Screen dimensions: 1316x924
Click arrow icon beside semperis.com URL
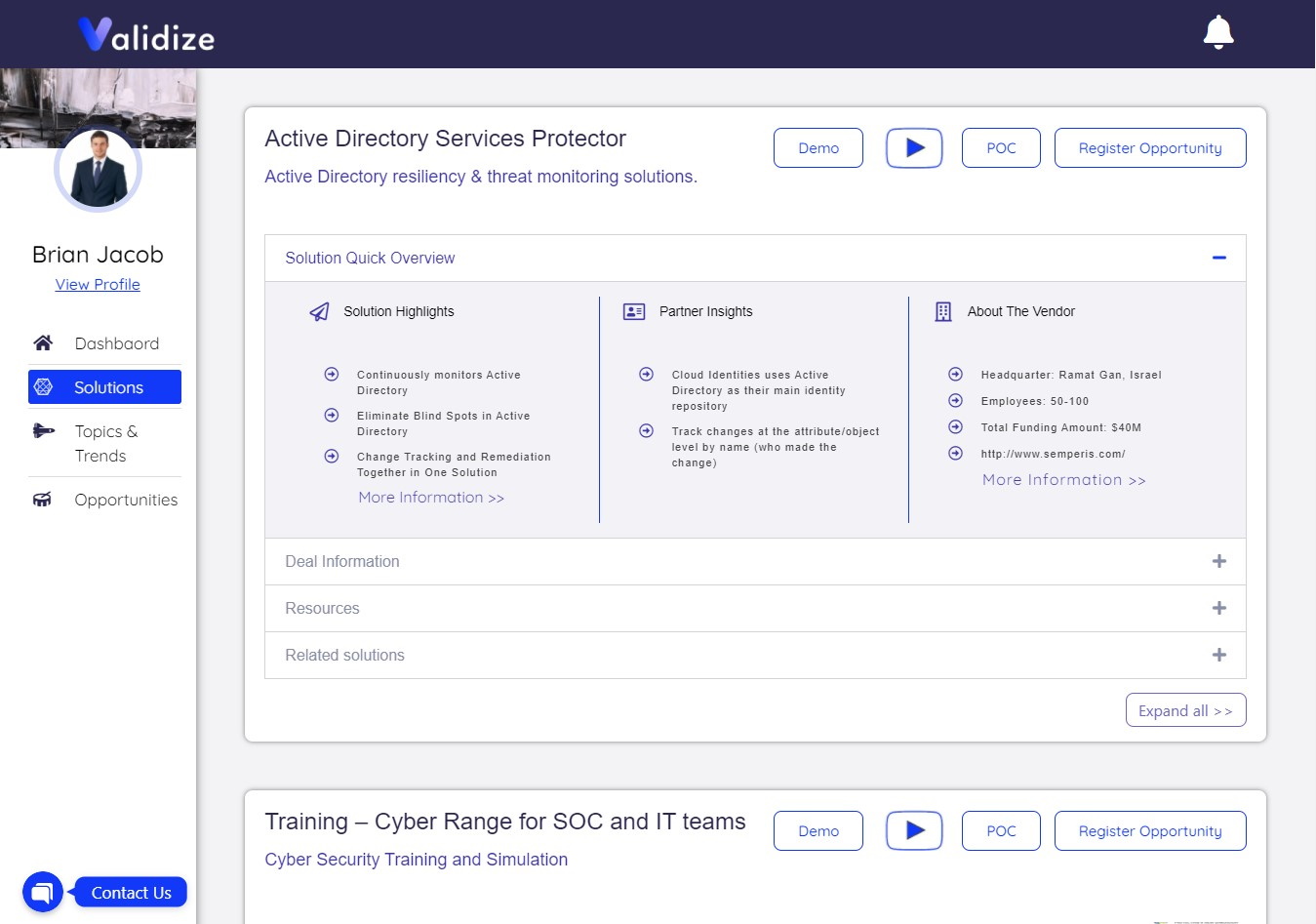[x=956, y=454]
